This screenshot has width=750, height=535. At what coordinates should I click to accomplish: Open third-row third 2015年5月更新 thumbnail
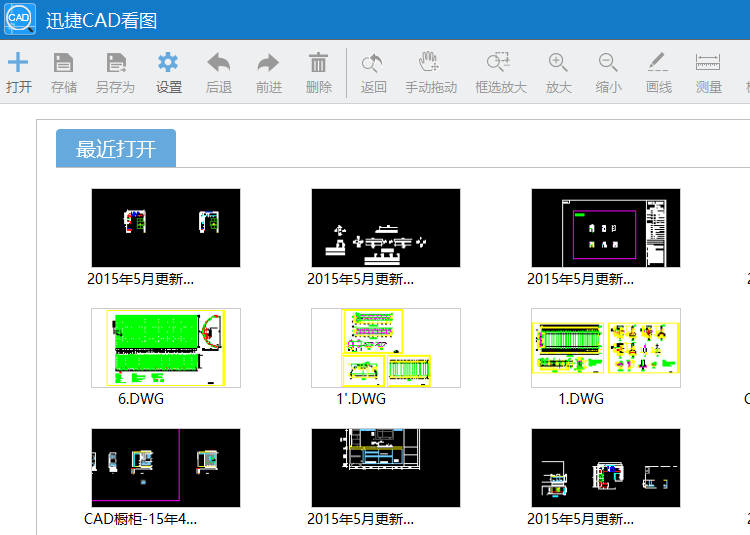(x=606, y=468)
